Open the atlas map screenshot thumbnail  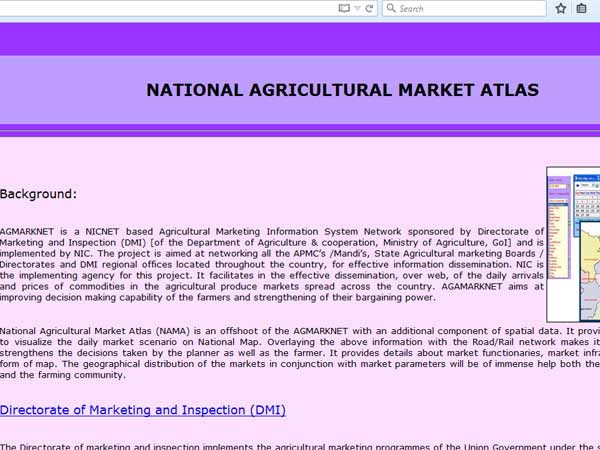coord(573,245)
